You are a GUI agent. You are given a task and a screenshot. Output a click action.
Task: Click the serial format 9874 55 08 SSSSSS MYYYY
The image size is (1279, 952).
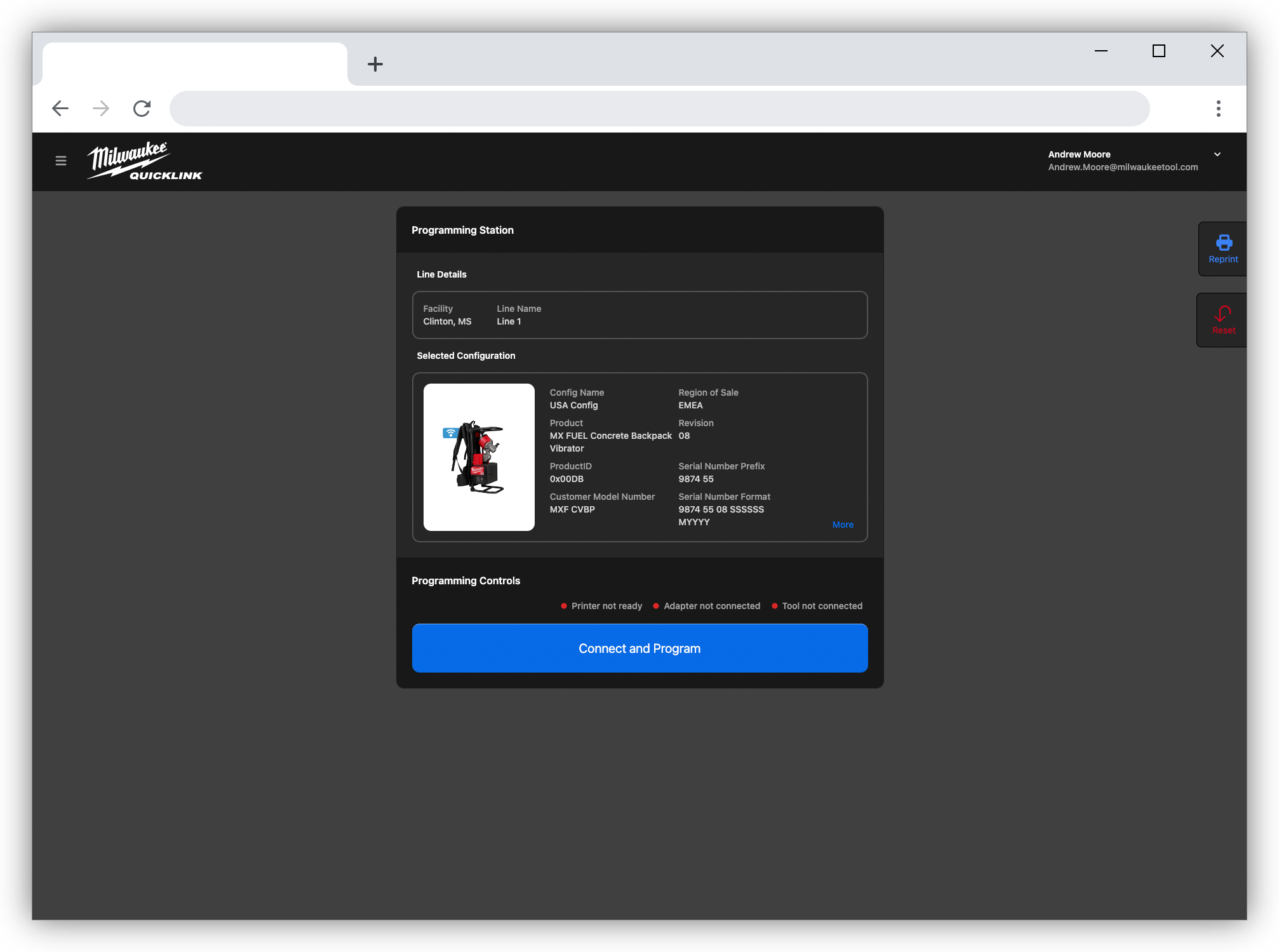(x=721, y=516)
